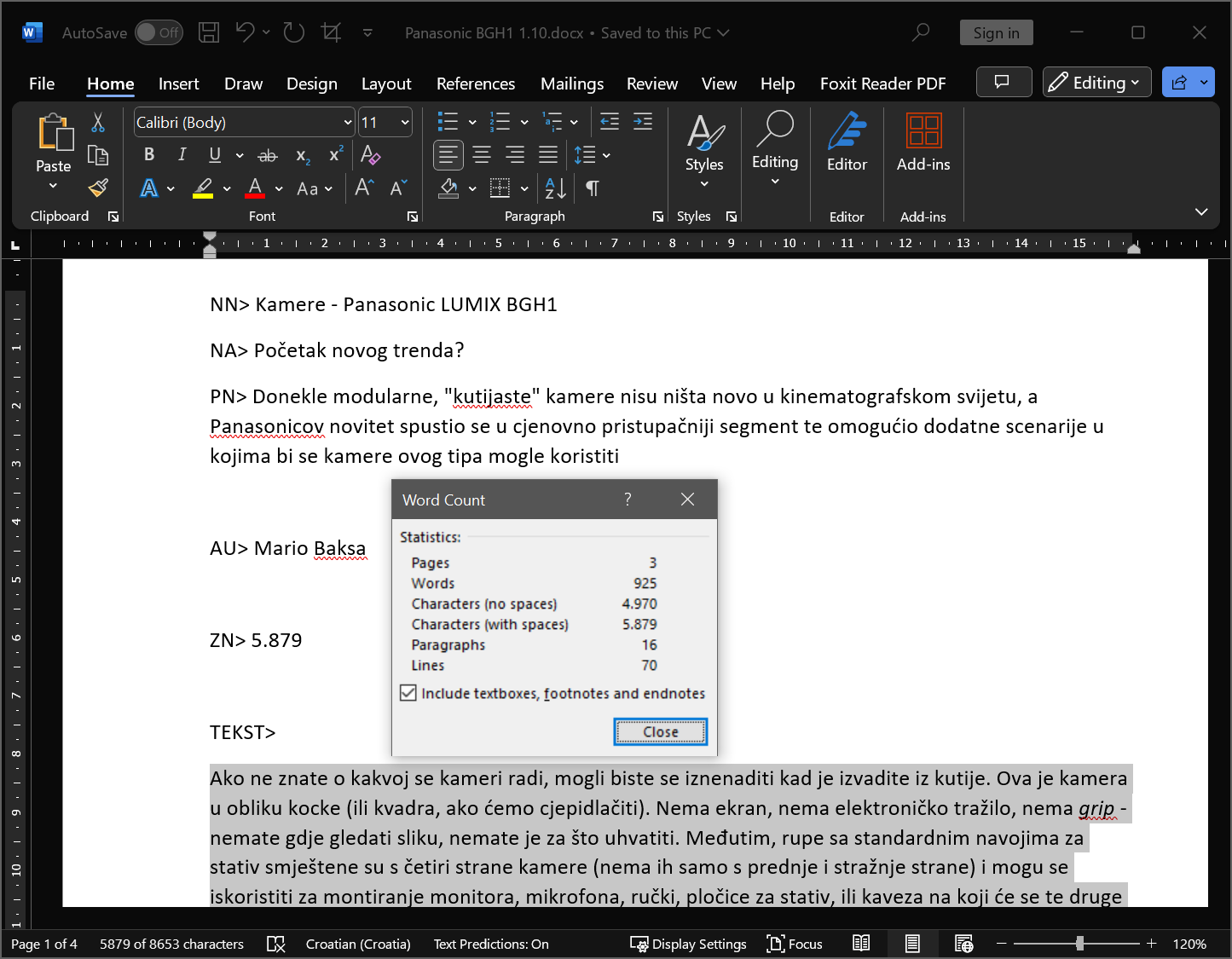Click the Save icon in title bar
Image resolution: width=1232 pixels, height=959 pixels.
(209, 32)
